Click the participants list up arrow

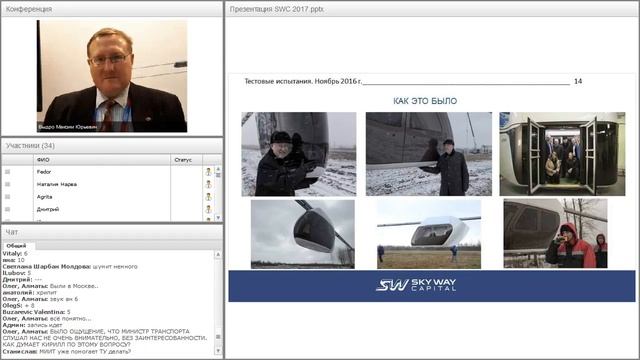(218, 169)
